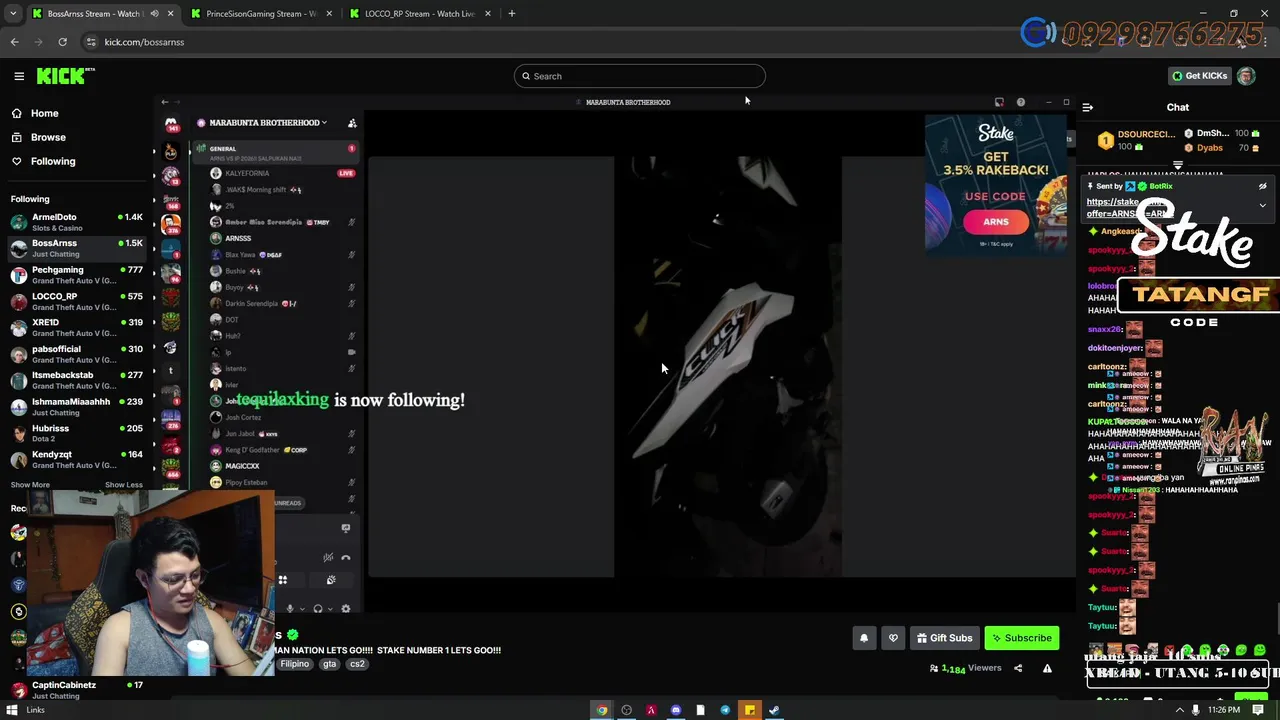Open the taskbar clock showing 11:26 PM
1280x720 pixels.
tap(1224, 710)
